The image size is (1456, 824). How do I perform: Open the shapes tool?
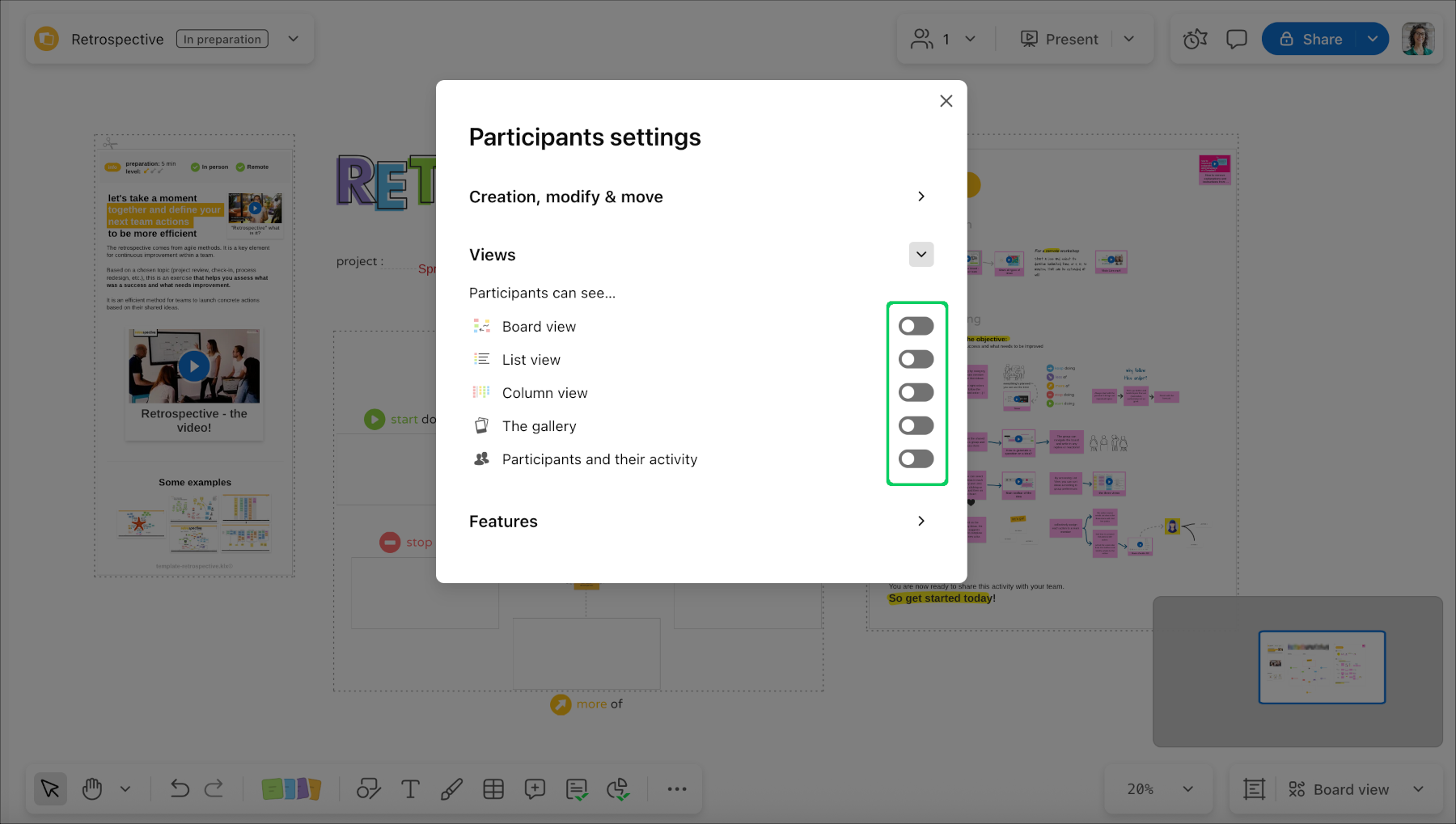click(x=369, y=789)
